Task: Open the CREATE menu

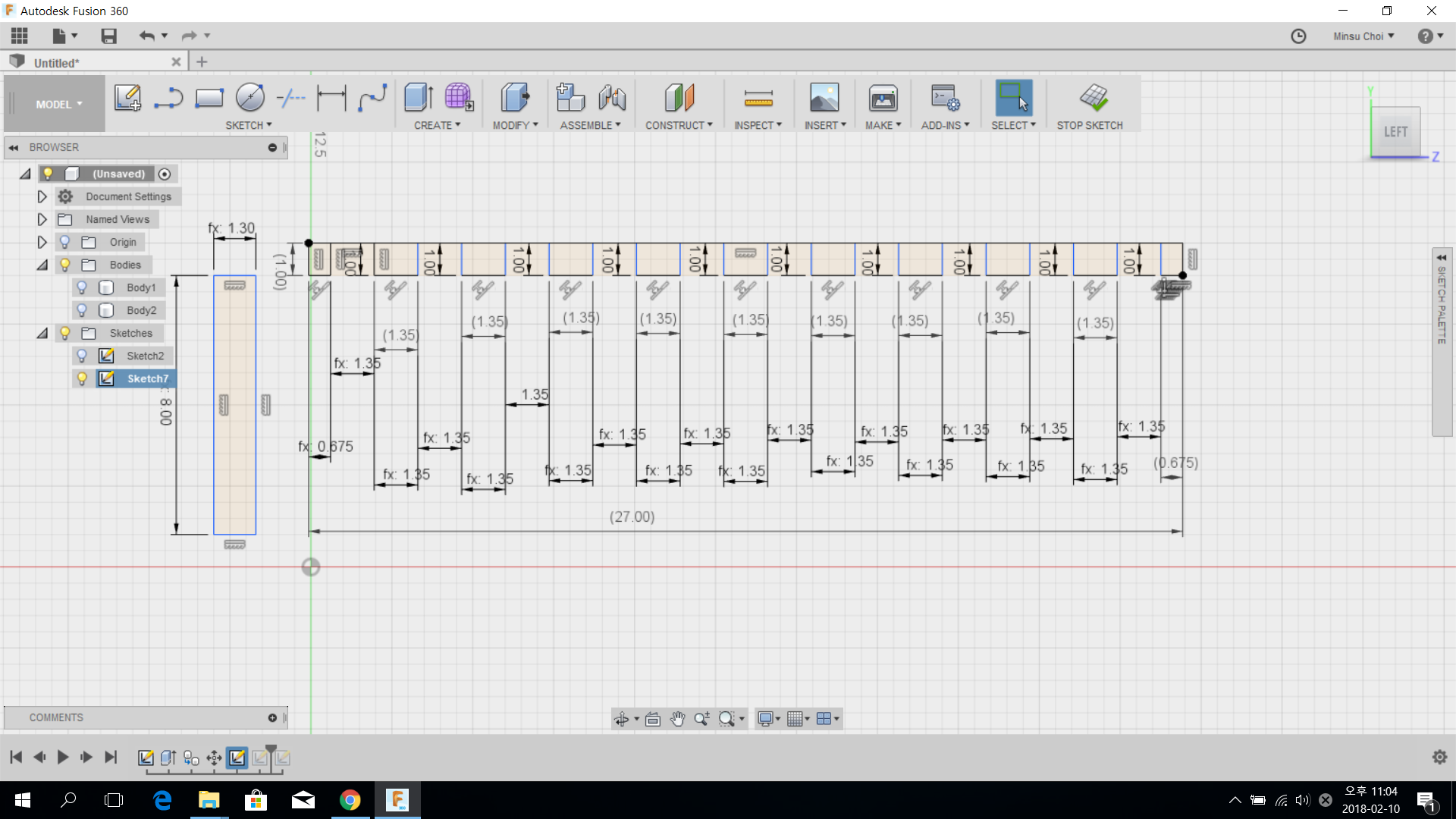Action: point(438,125)
